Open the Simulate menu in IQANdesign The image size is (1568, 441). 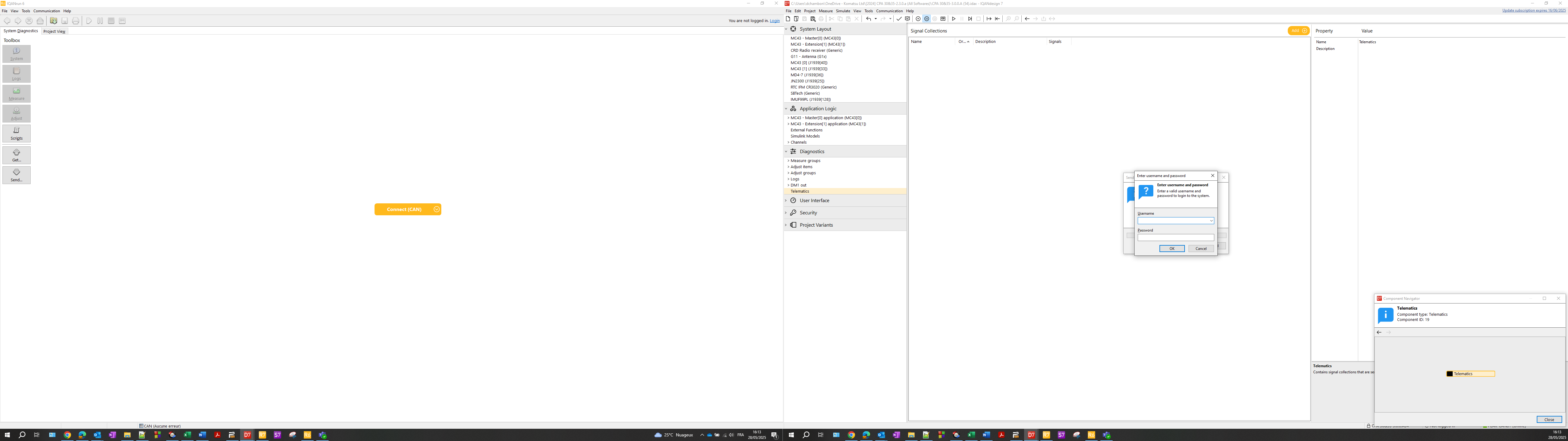coord(843,11)
